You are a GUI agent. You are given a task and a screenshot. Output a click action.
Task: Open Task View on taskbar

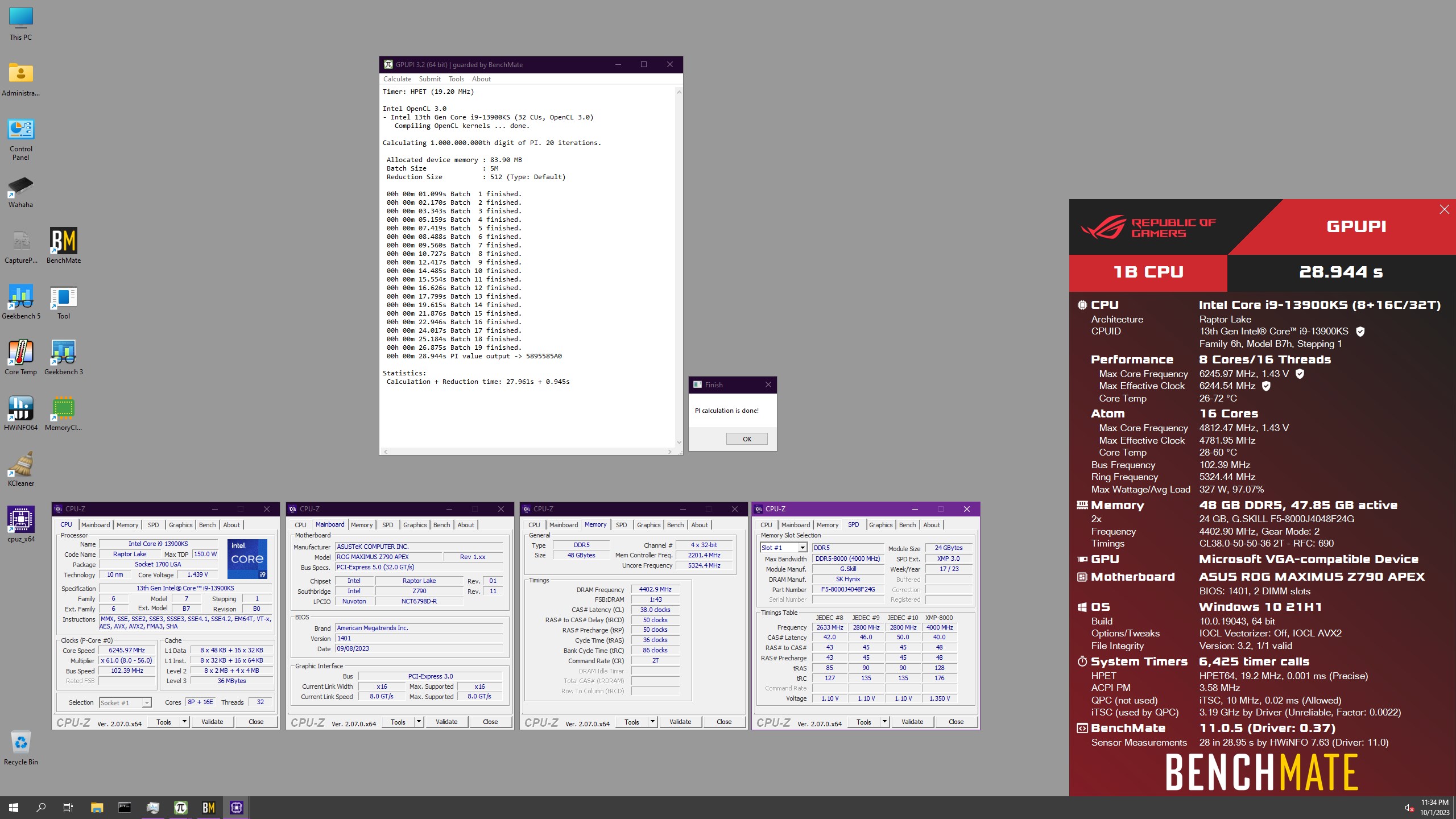pos(68,808)
